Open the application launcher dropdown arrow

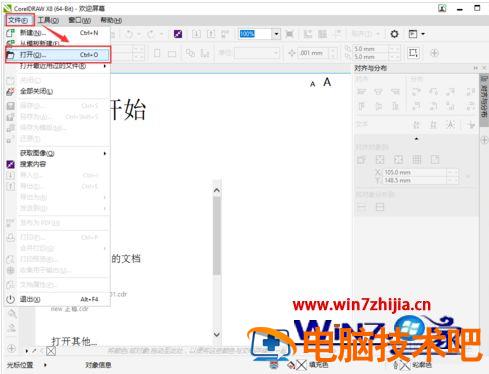pos(423,34)
